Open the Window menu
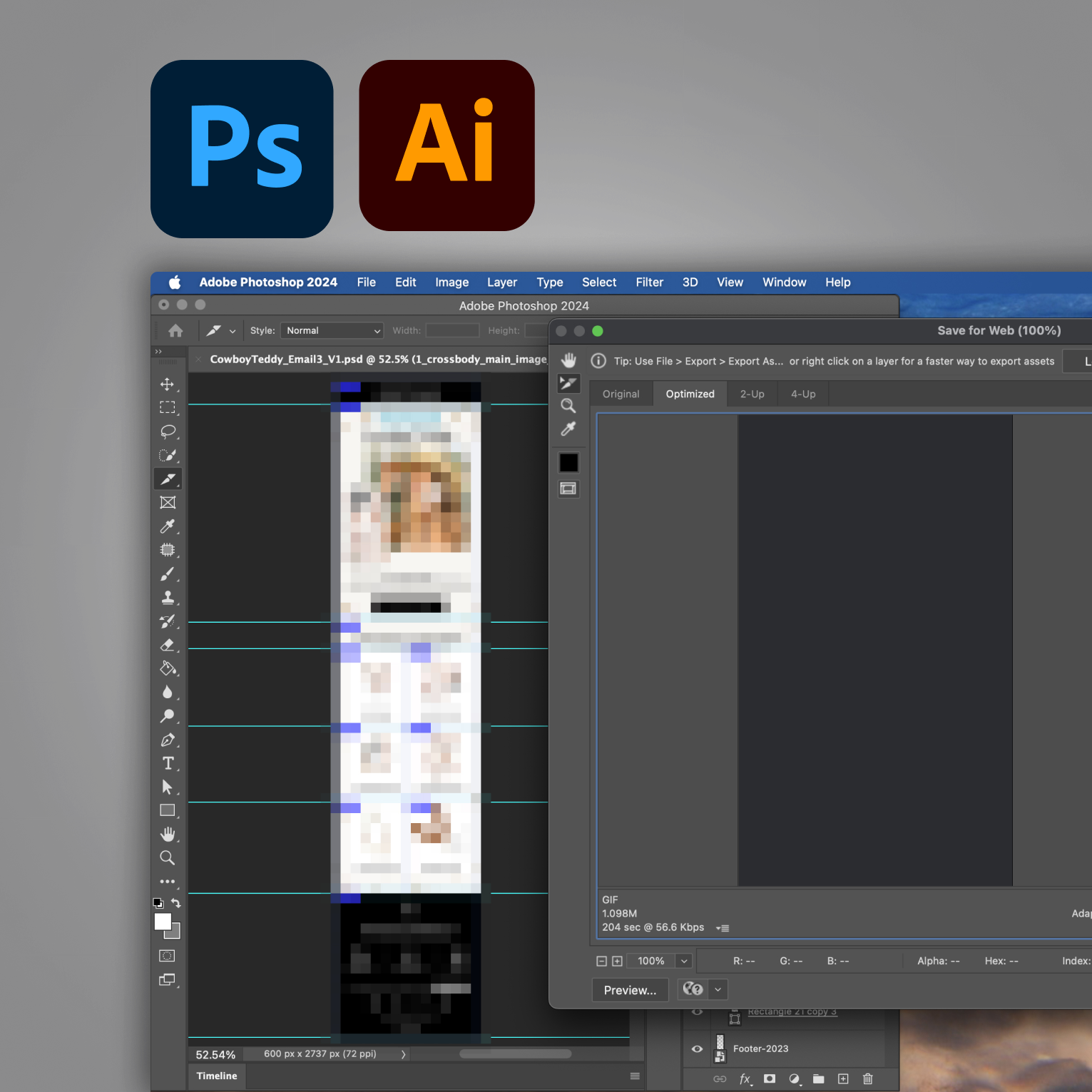The height and width of the screenshot is (1092, 1092). click(785, 282)
